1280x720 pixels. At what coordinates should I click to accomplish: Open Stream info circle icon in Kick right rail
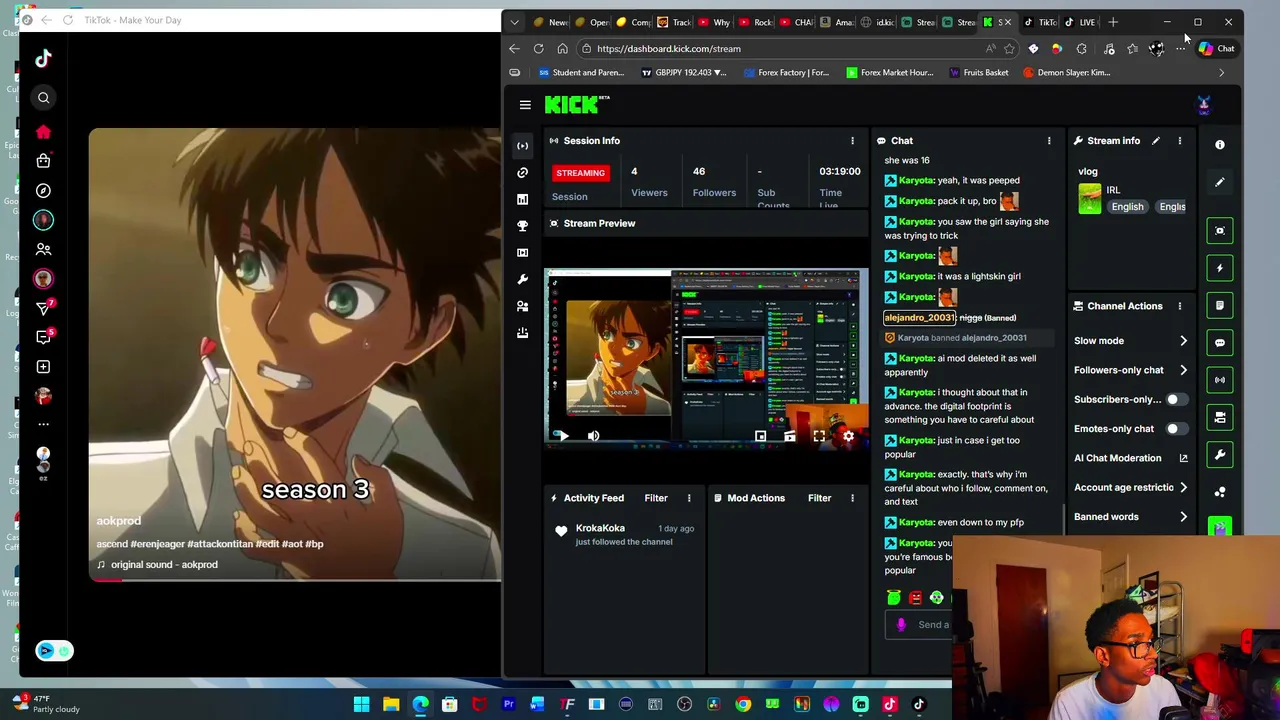click(1220, 145)
